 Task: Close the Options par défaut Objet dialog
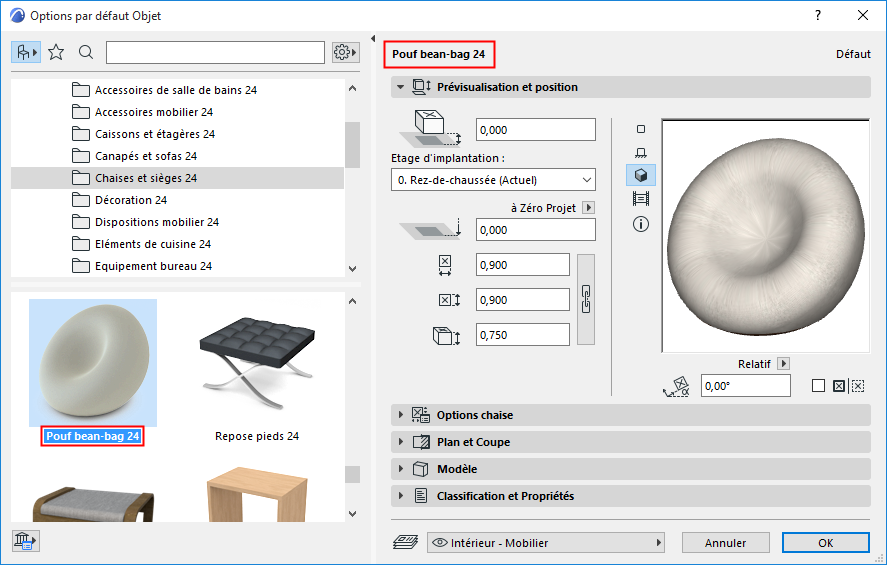click(863, 15)
